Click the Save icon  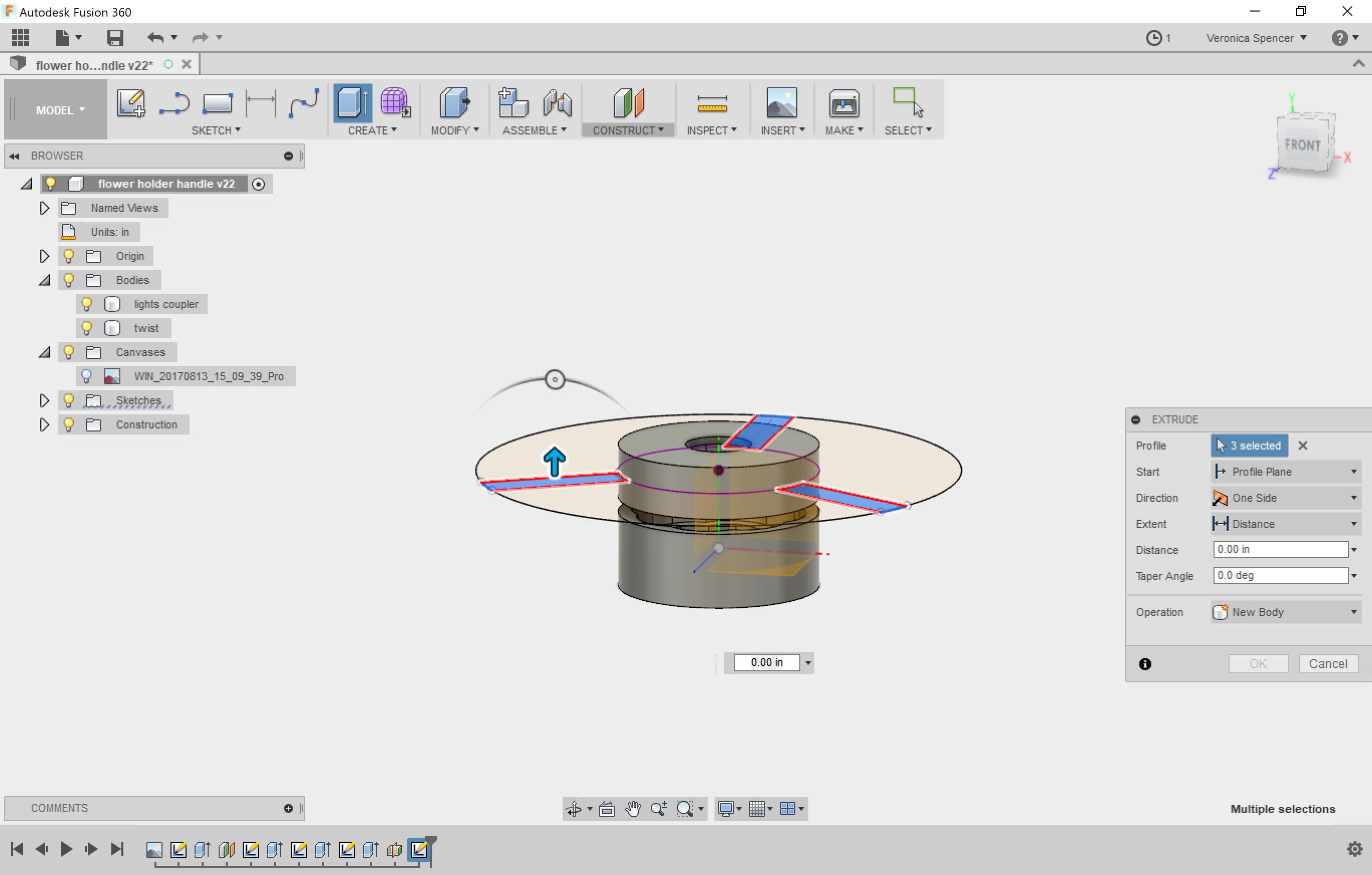point(115,38)
